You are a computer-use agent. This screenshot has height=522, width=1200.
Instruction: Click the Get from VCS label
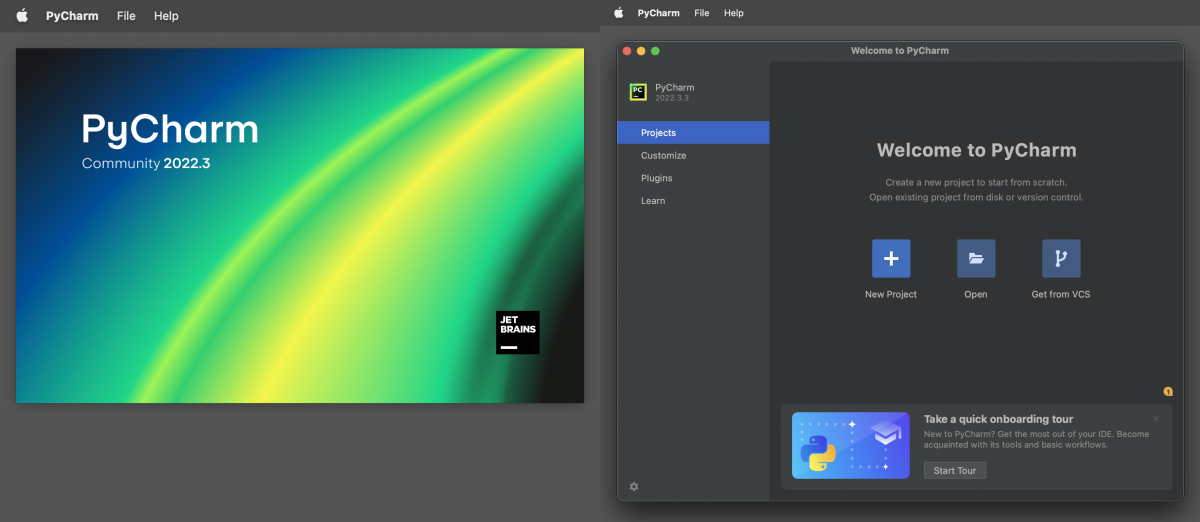tap(1061, 294)
